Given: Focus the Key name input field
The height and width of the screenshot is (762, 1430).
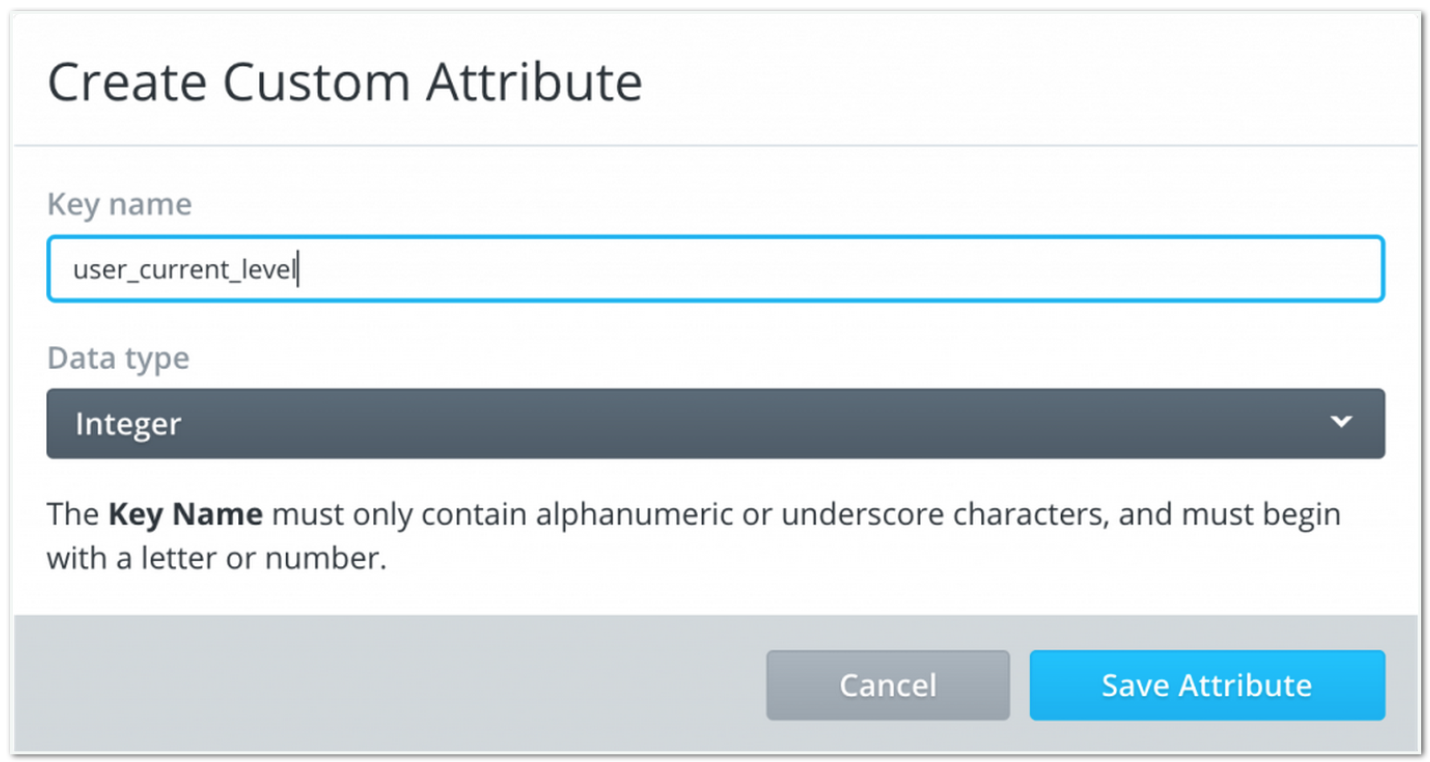Looking at the screenshot, I should pyautogui.click(x=715, y=269).
